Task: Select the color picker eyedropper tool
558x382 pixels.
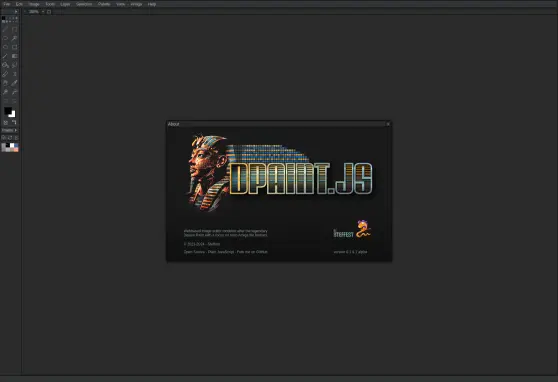Action: point(14,83)
